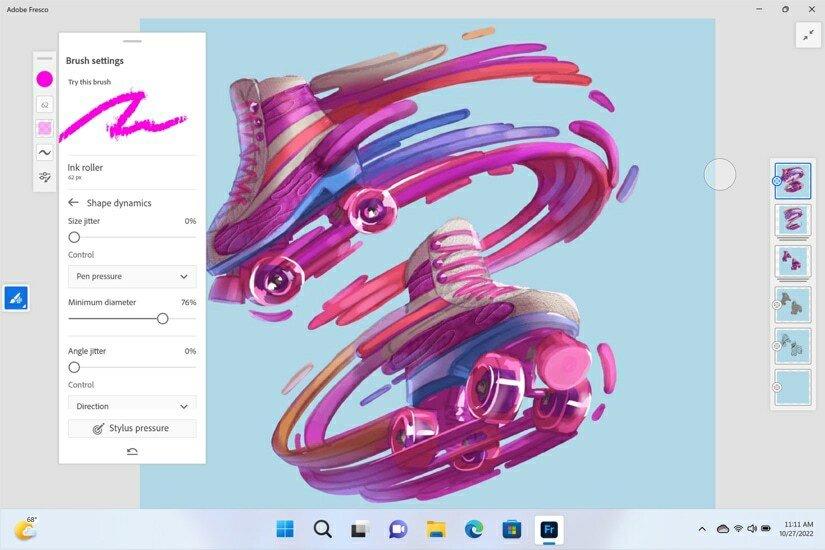Open the volume control in tray
Viewport: 825px width, 550px height.
pyautogui.click(x=752, y=528)
